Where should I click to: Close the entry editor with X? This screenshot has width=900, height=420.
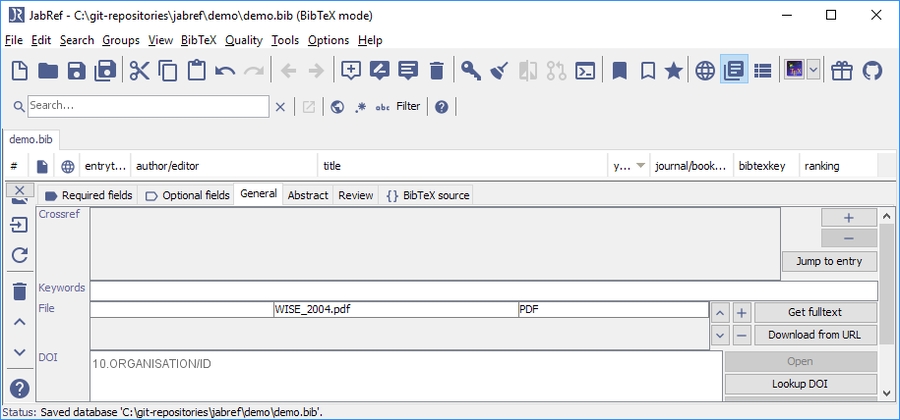[20, 190]
